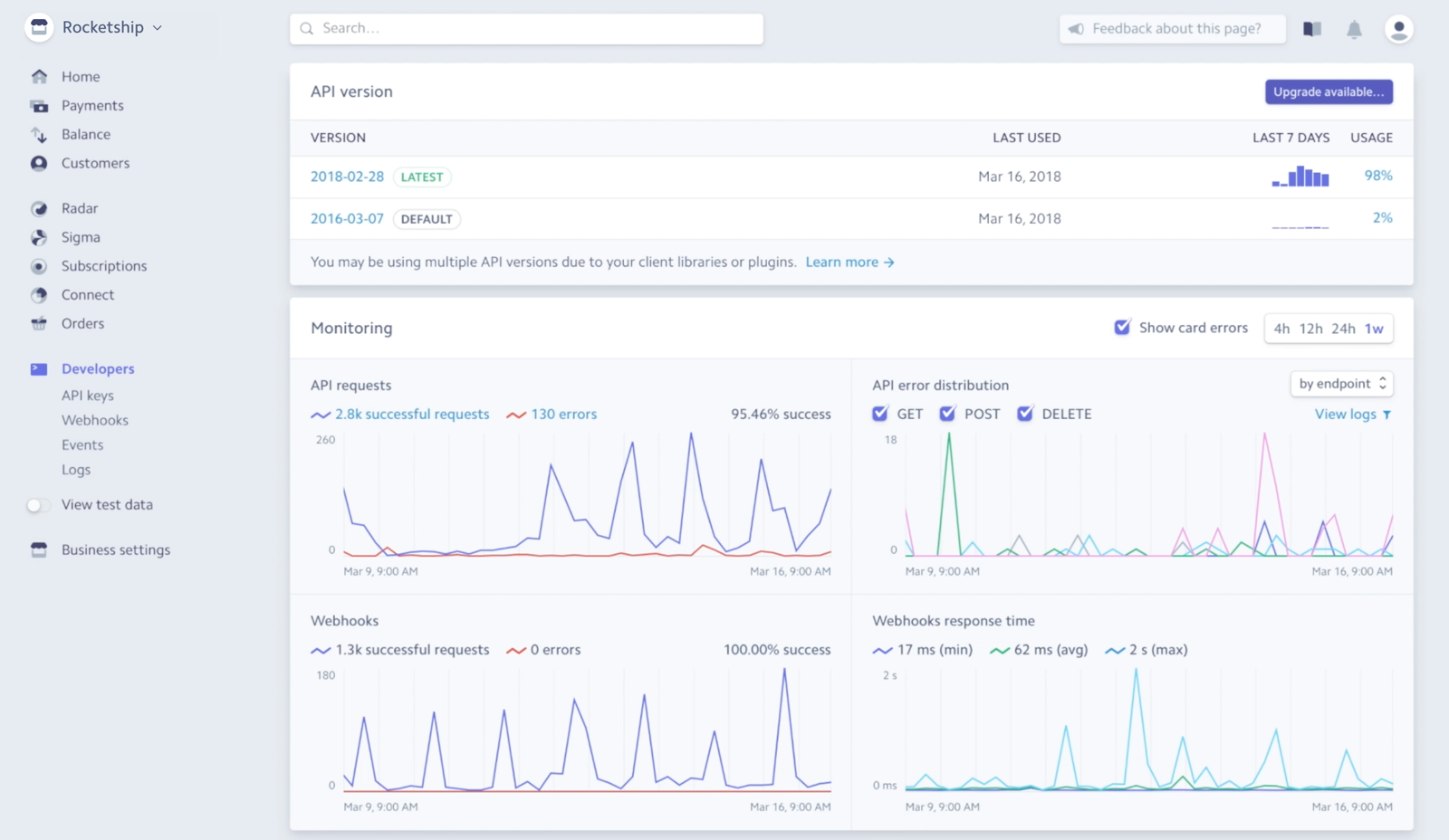Toggle the View test data switch
Viewport: 1449px width, 840px height.
click(38, 505)
